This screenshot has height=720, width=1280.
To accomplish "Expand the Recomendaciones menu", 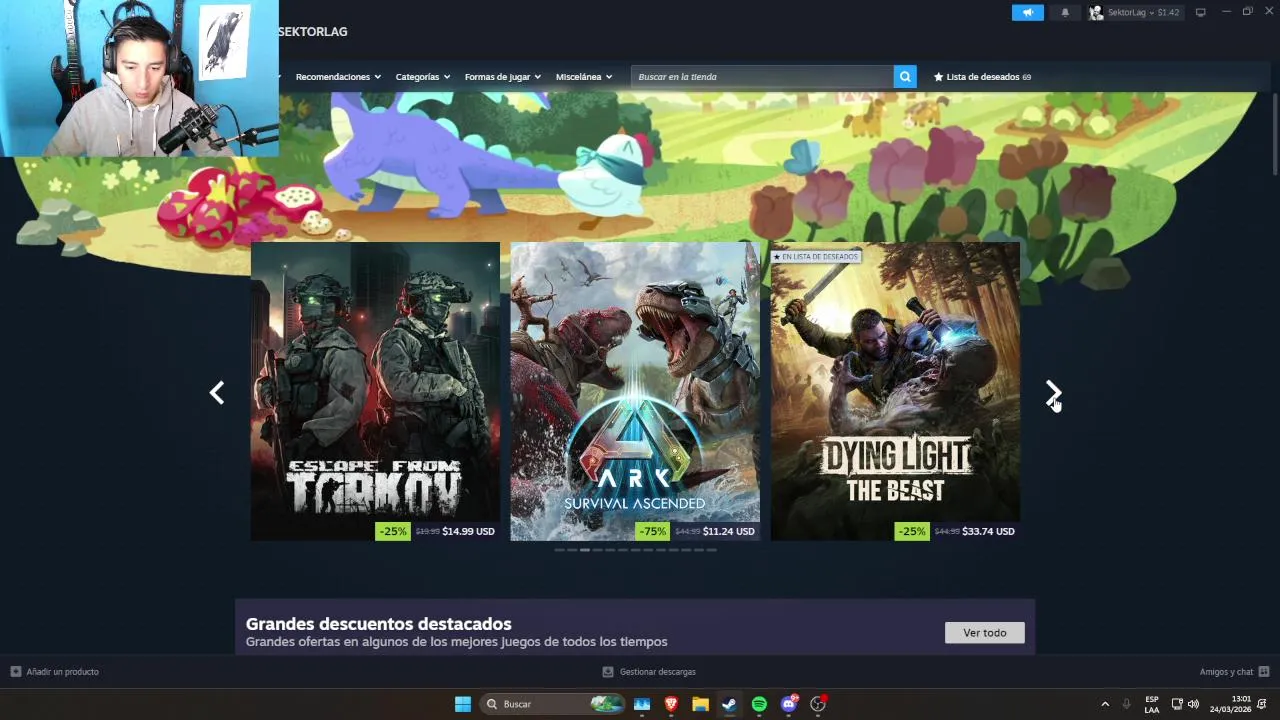I will [338, 77].
